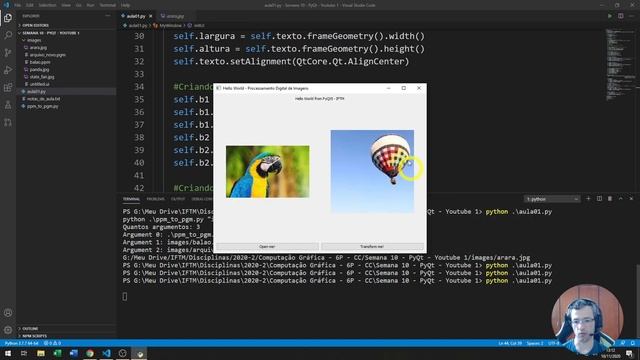This screenshot has height=360, width=640.
Task: Open editor More Actions ellipsis
Action: 631,16
